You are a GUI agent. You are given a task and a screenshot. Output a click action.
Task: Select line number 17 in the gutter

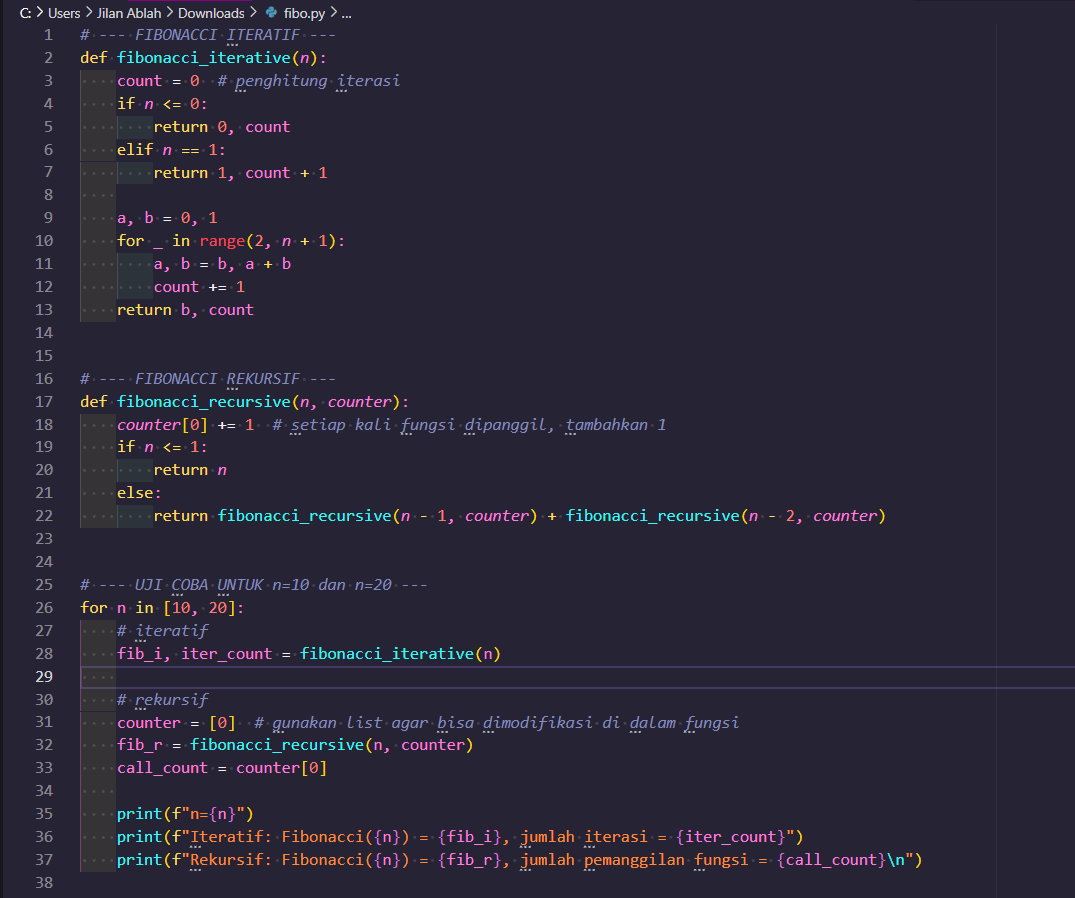pos(43,402)
